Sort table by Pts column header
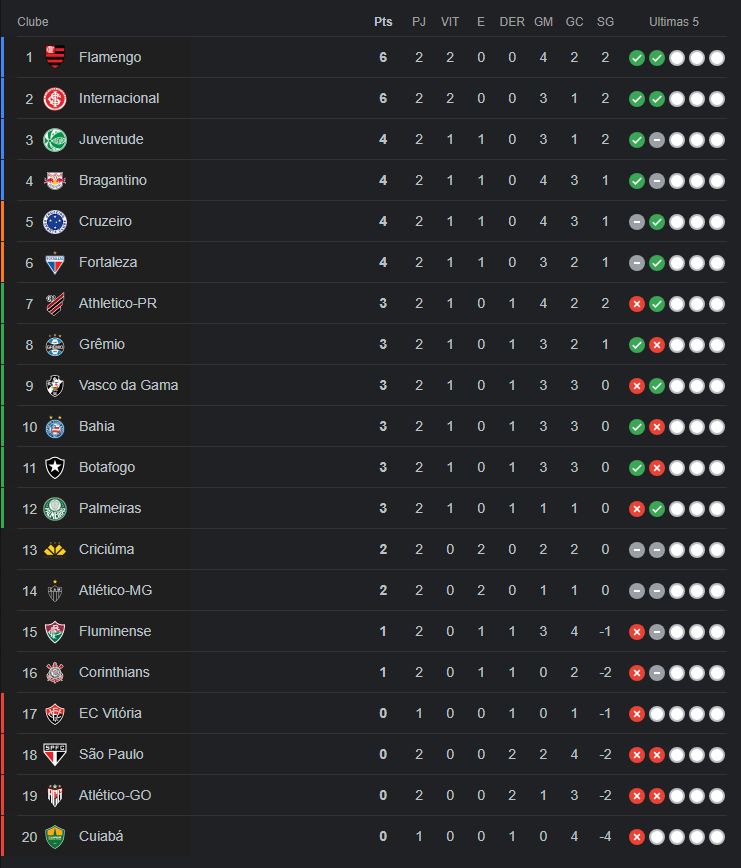 383,21
